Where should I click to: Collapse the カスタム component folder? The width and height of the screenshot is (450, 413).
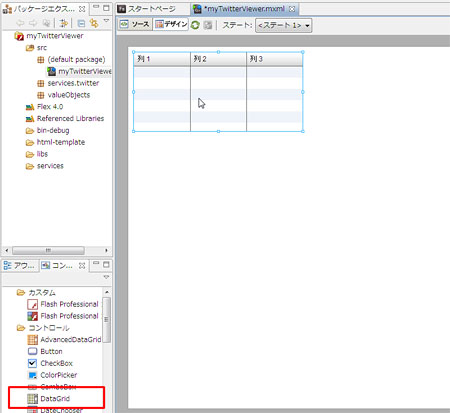(x=36, y=293)
